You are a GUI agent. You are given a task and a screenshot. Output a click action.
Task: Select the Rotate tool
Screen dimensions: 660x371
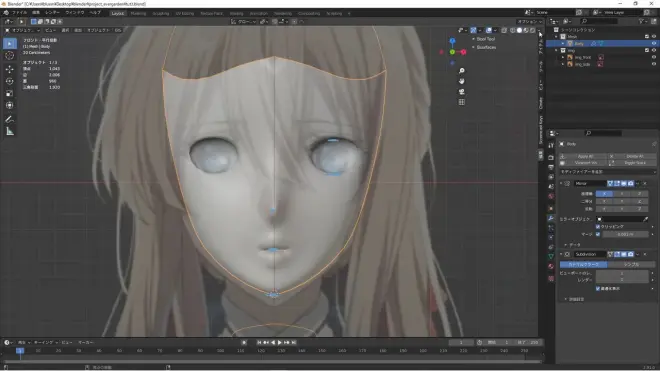click(x=10, y=81)
